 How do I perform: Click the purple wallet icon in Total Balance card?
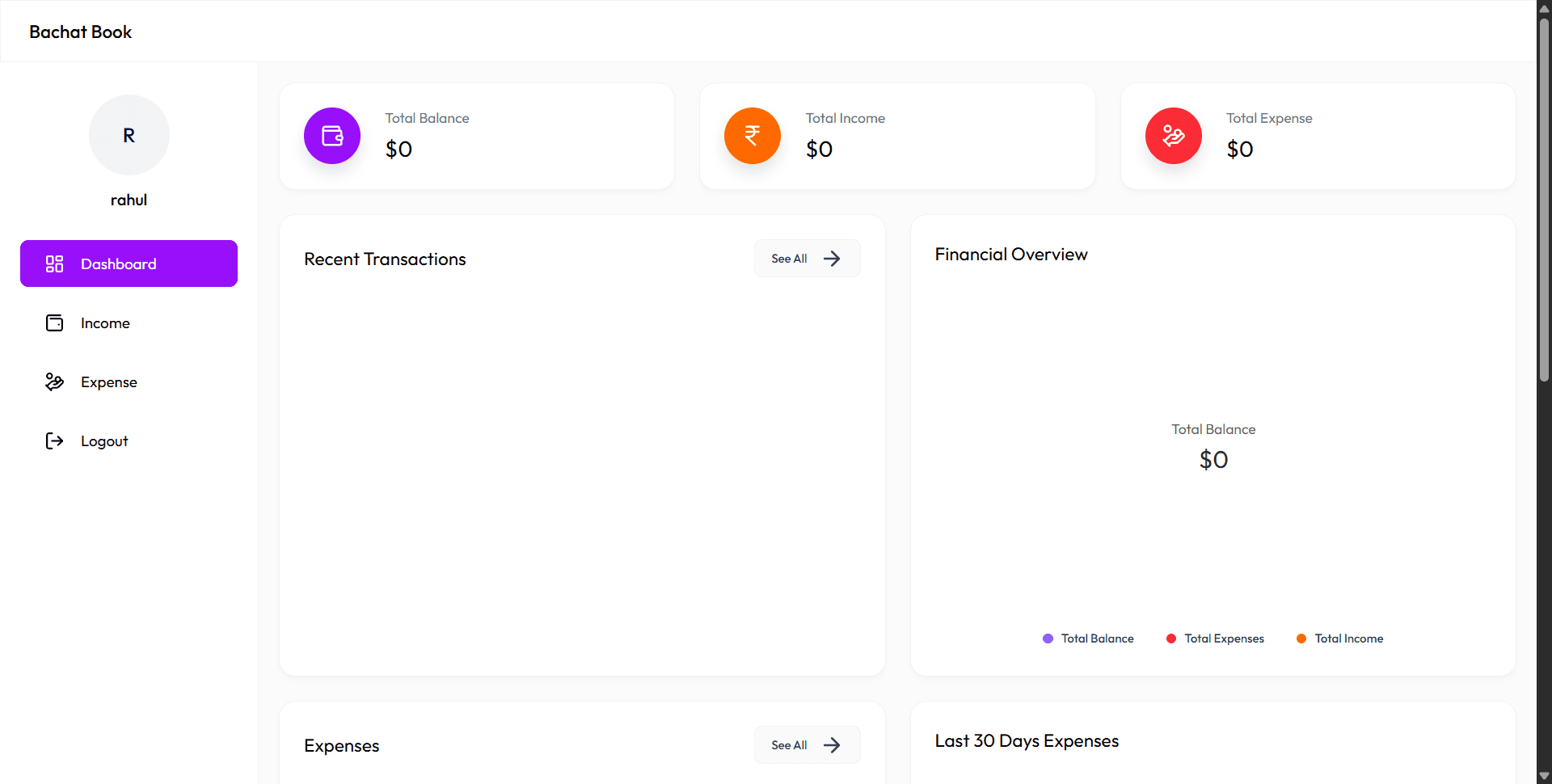point(332,136)
